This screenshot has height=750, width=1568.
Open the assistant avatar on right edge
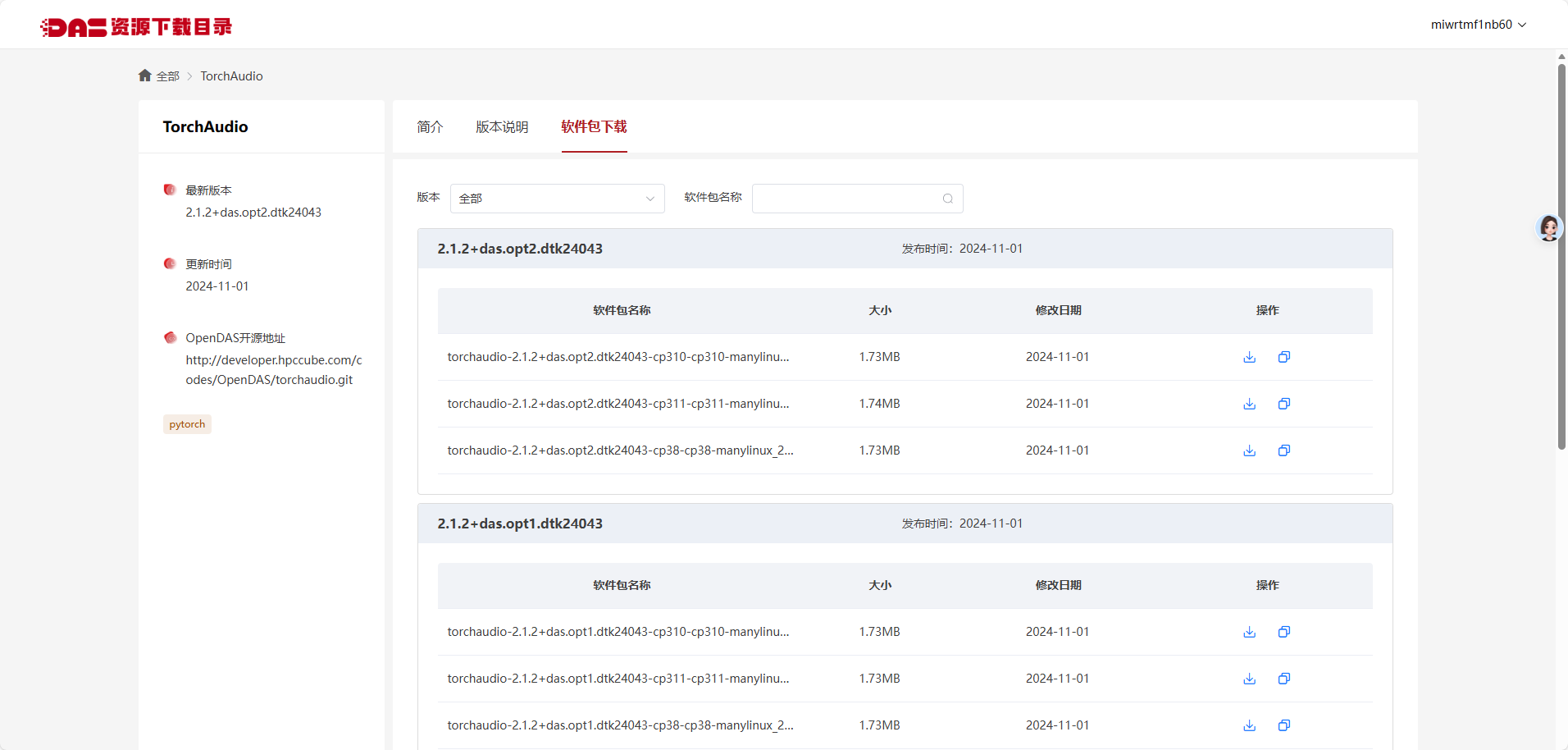[x=1548, y=227]
